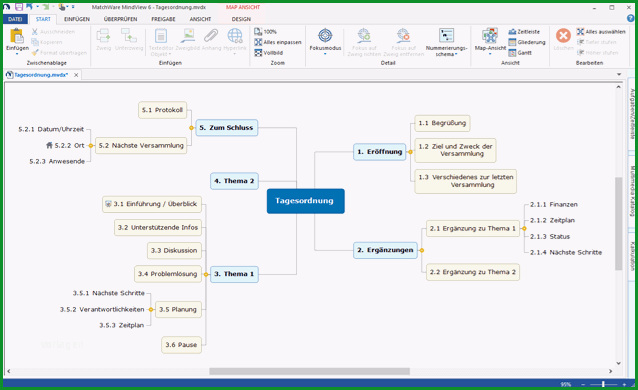Open the ÜBERPRÜFEN ribbon tab

[120, 19]
